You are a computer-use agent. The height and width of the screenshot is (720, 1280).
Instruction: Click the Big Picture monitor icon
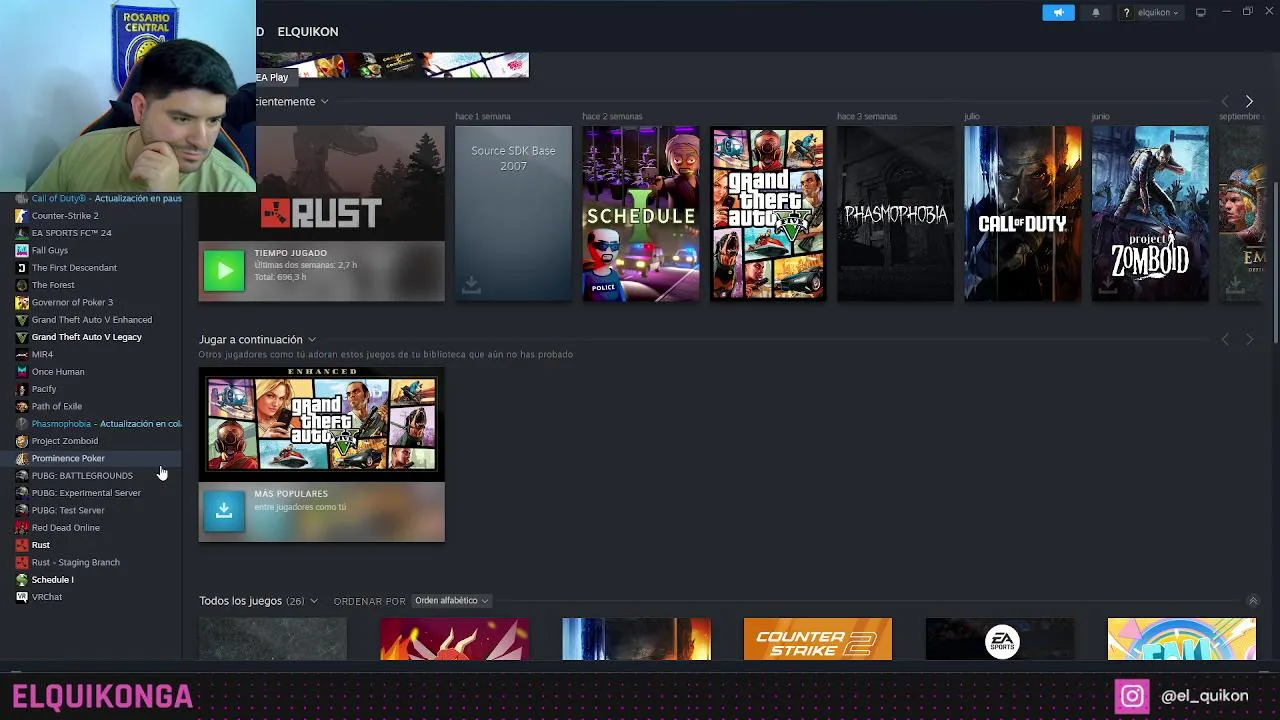click(x=1201, y=13)
